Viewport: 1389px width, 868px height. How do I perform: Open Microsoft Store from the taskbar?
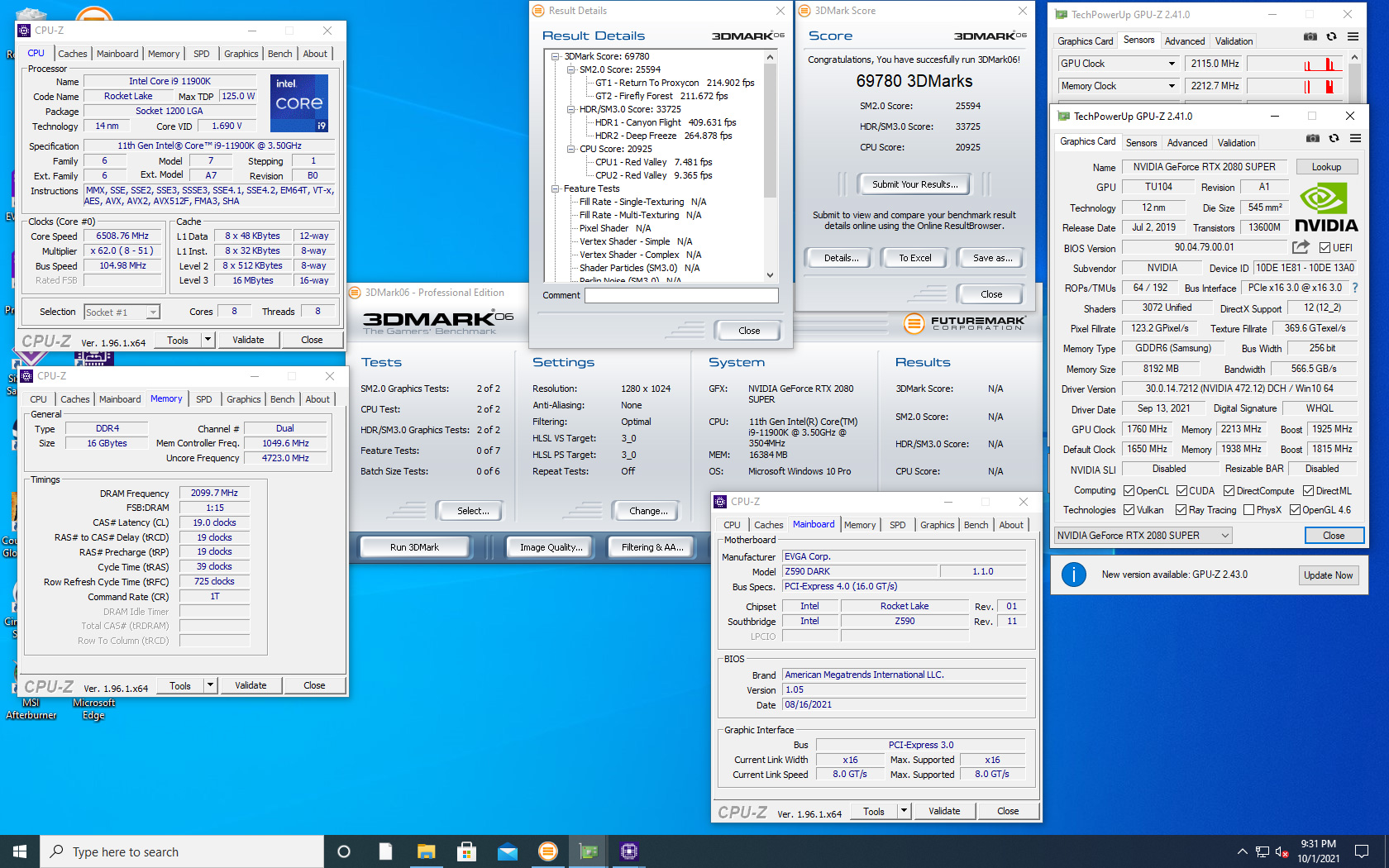coord(466,851)
